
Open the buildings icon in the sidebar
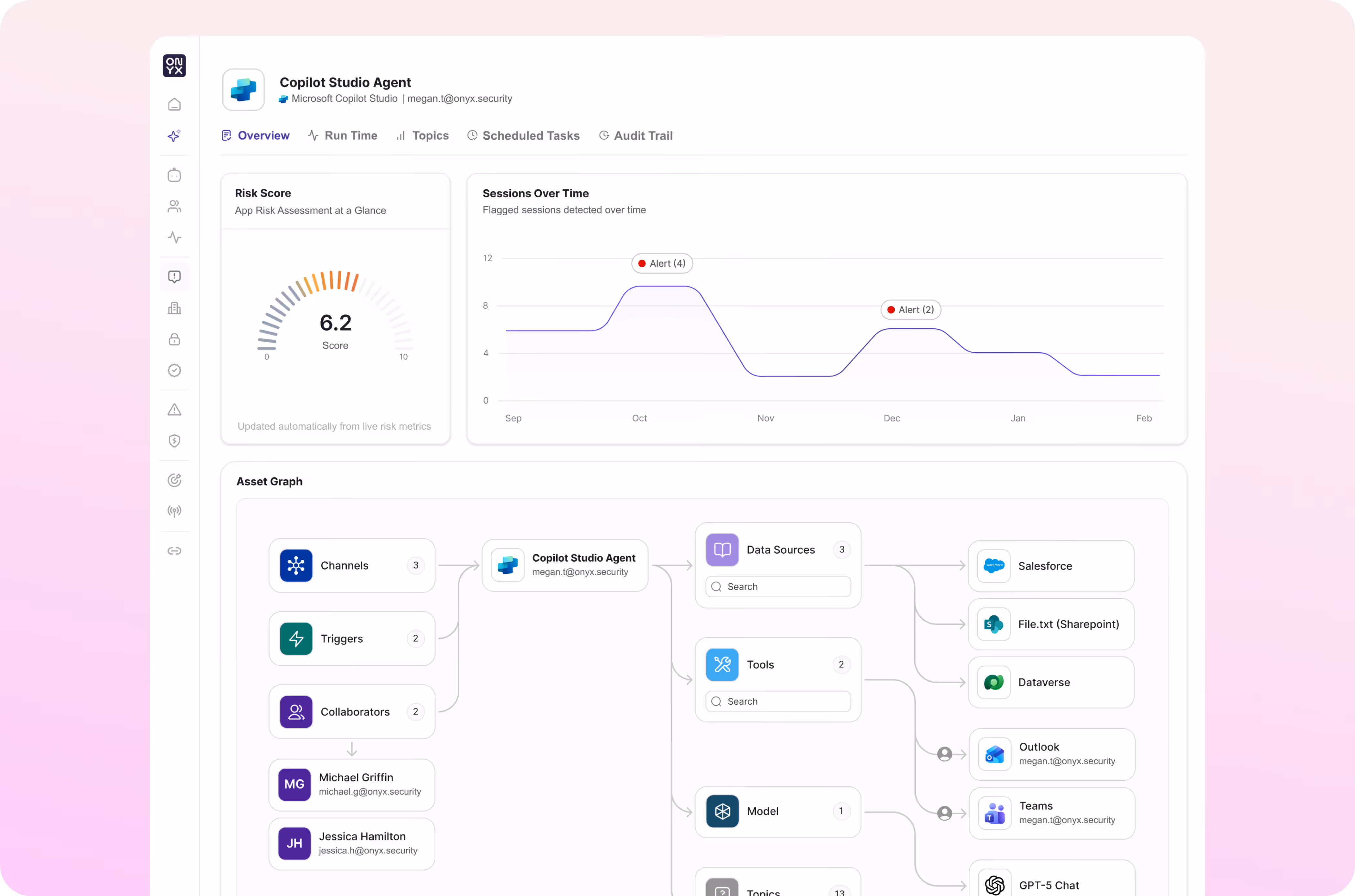(174, 309)
